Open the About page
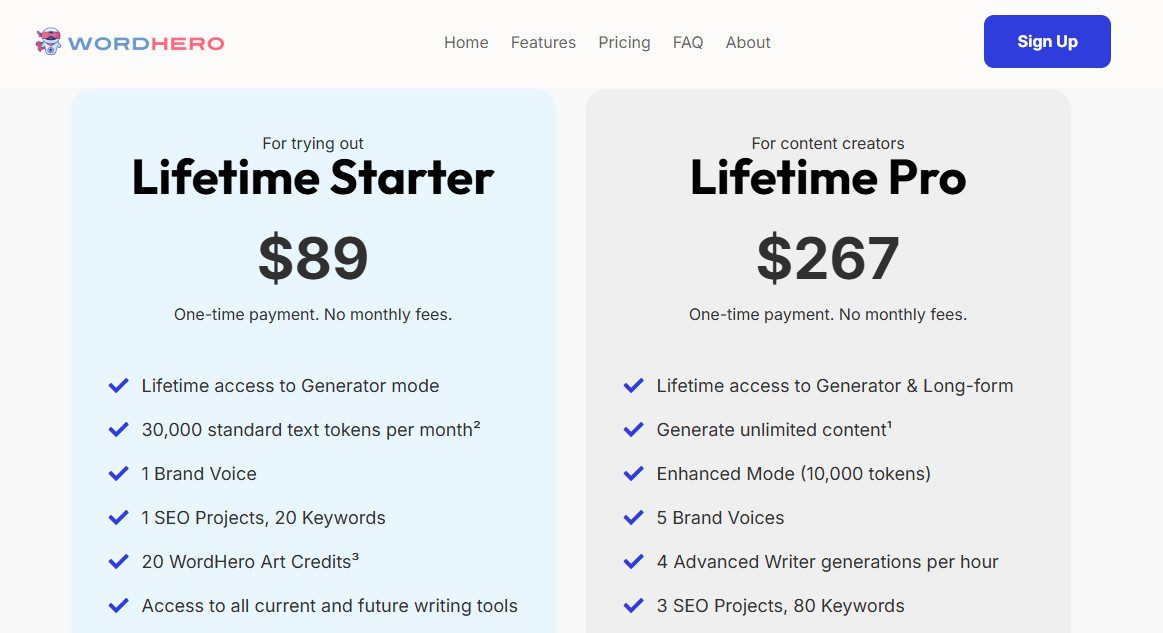Viewport: 1163px width, 633px height. tap(748, 42)
